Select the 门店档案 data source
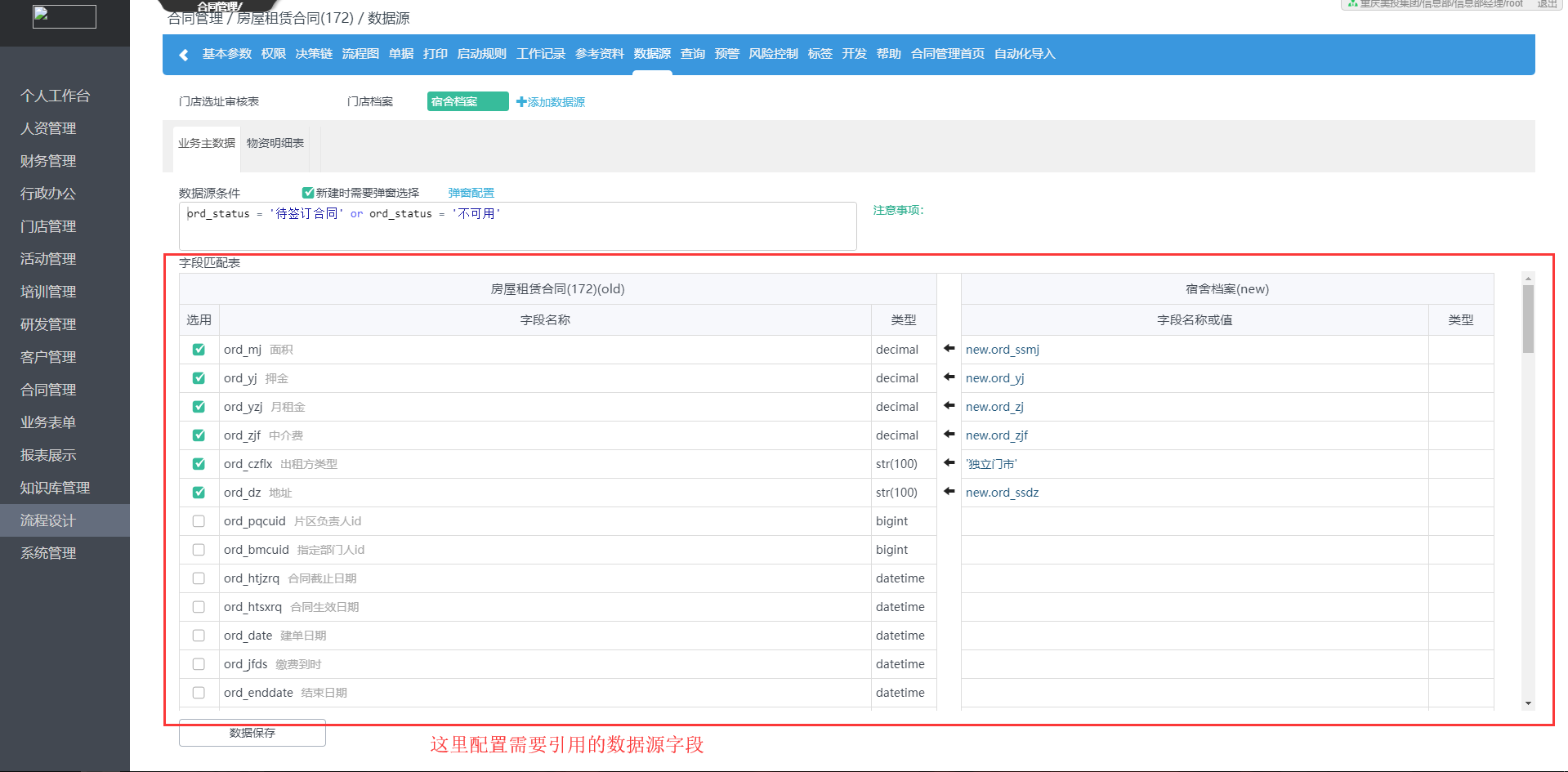The width and height of the screenshot is (1568, 772). click(x=369, y=102)
